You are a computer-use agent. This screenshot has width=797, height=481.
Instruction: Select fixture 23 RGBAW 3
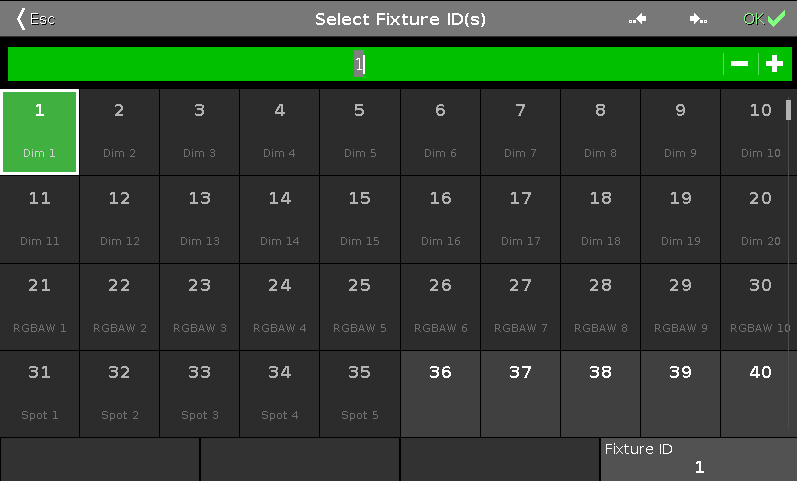tap(200, 306)
